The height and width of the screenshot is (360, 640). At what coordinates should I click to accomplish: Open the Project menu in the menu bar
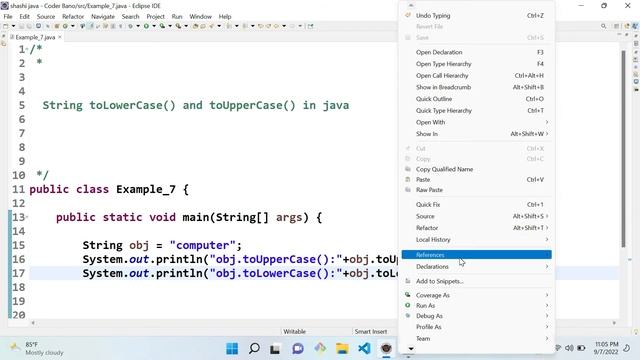[x=155, y=16]
